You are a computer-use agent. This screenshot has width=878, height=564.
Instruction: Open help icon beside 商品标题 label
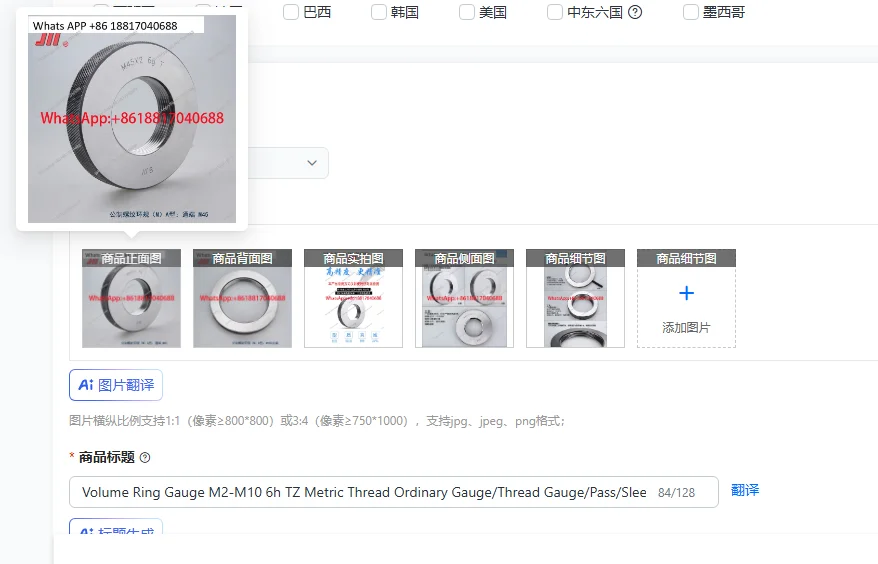pyautogui.click(x=145, y=458)
